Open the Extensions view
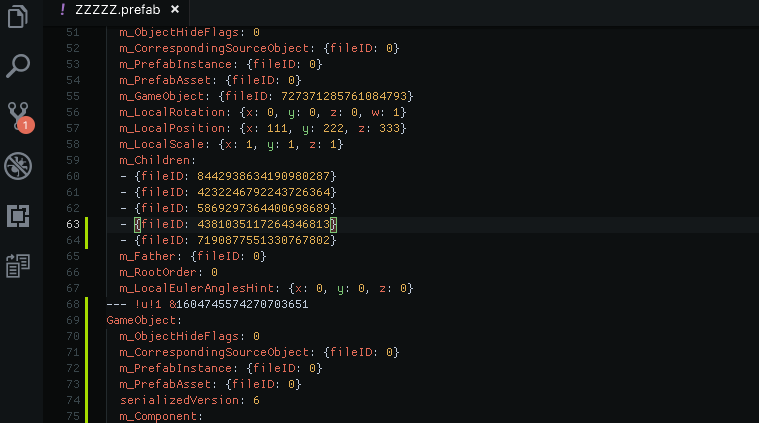Image resolution: width=759 pixels, height=423 pixels. click(18, 216)
